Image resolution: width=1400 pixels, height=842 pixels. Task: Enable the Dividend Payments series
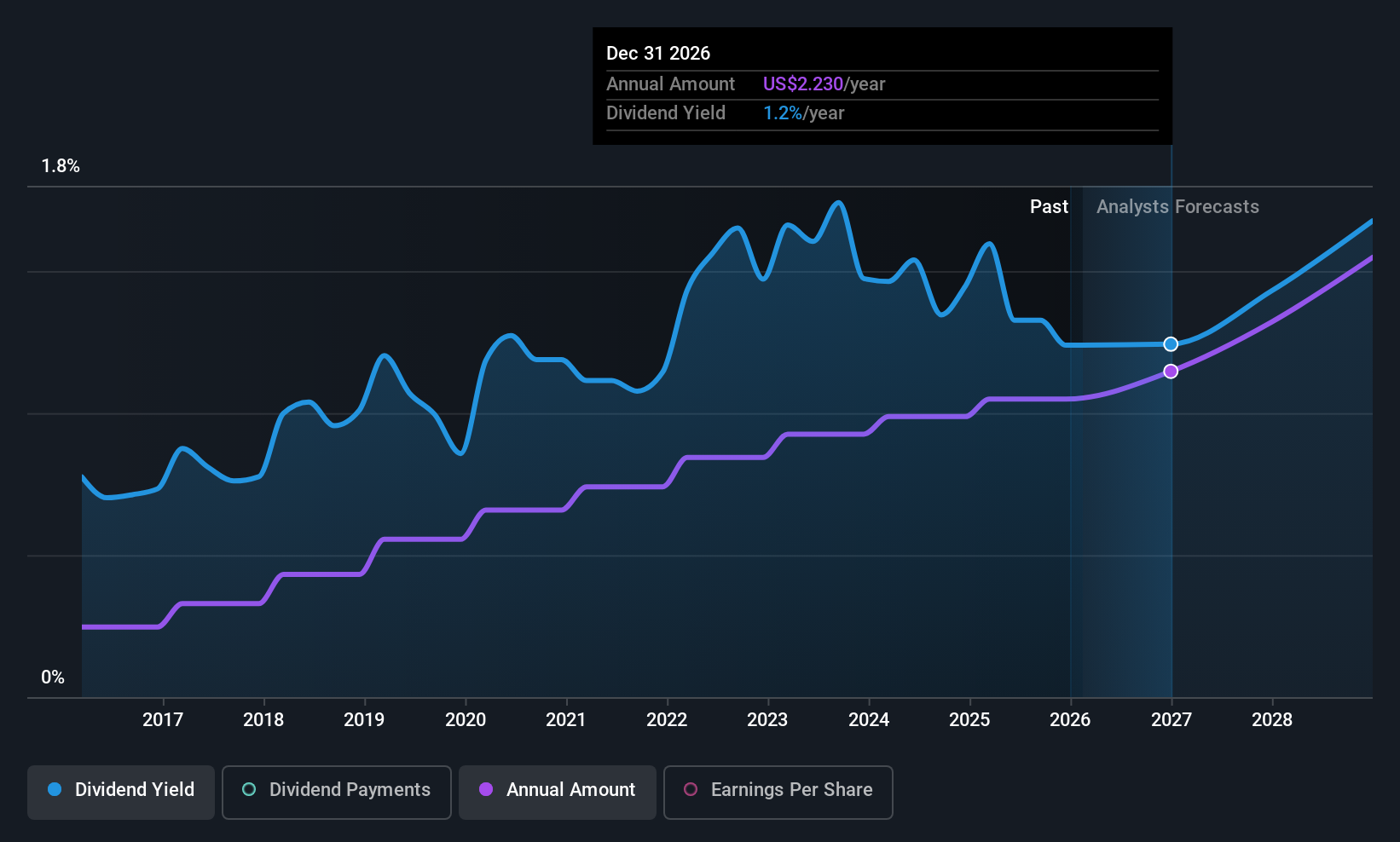[337, 792]
